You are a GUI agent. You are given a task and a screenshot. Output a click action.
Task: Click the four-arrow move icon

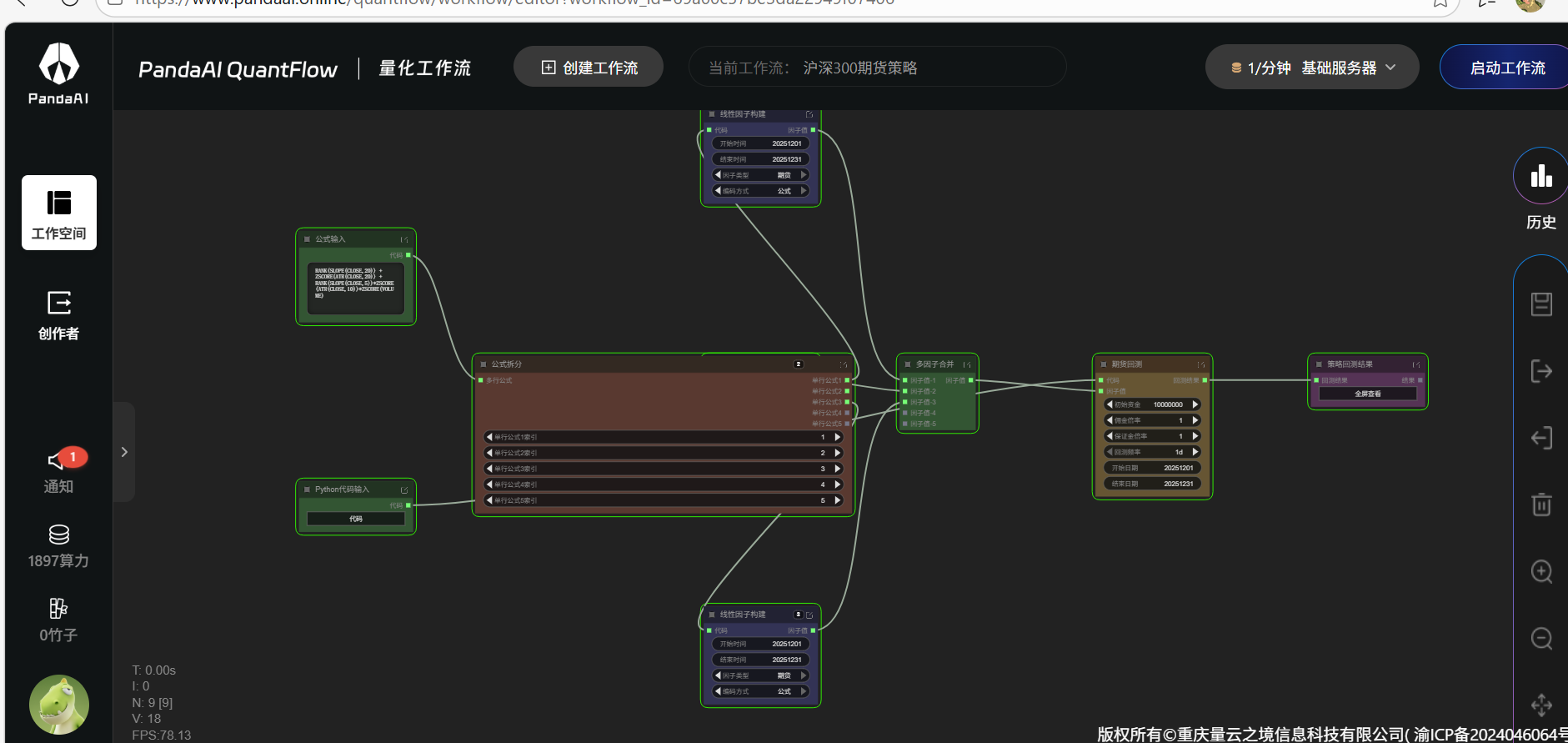tap(1541, 705)
